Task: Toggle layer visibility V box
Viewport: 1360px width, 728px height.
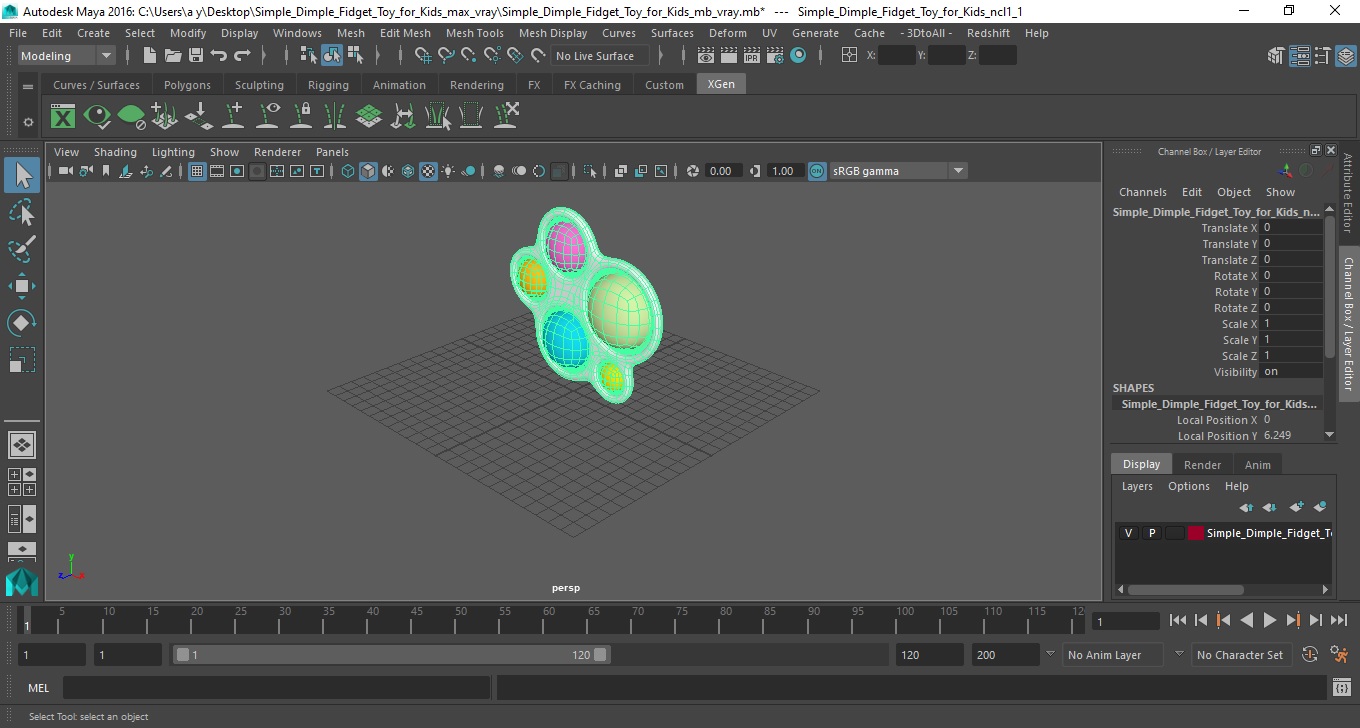Action: click(x=1128, y=533)
